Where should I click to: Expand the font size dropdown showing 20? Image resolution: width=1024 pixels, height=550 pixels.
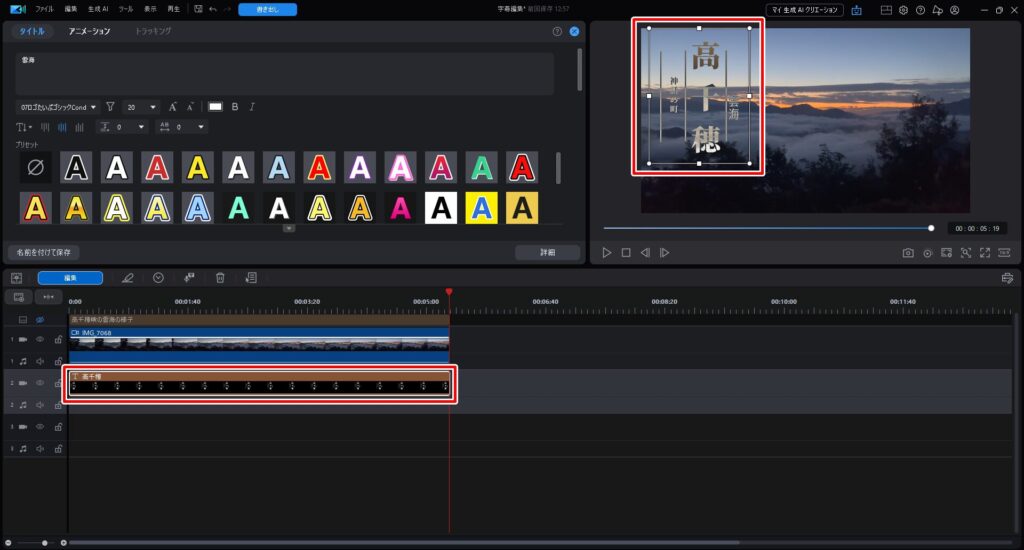pos(141,107)
